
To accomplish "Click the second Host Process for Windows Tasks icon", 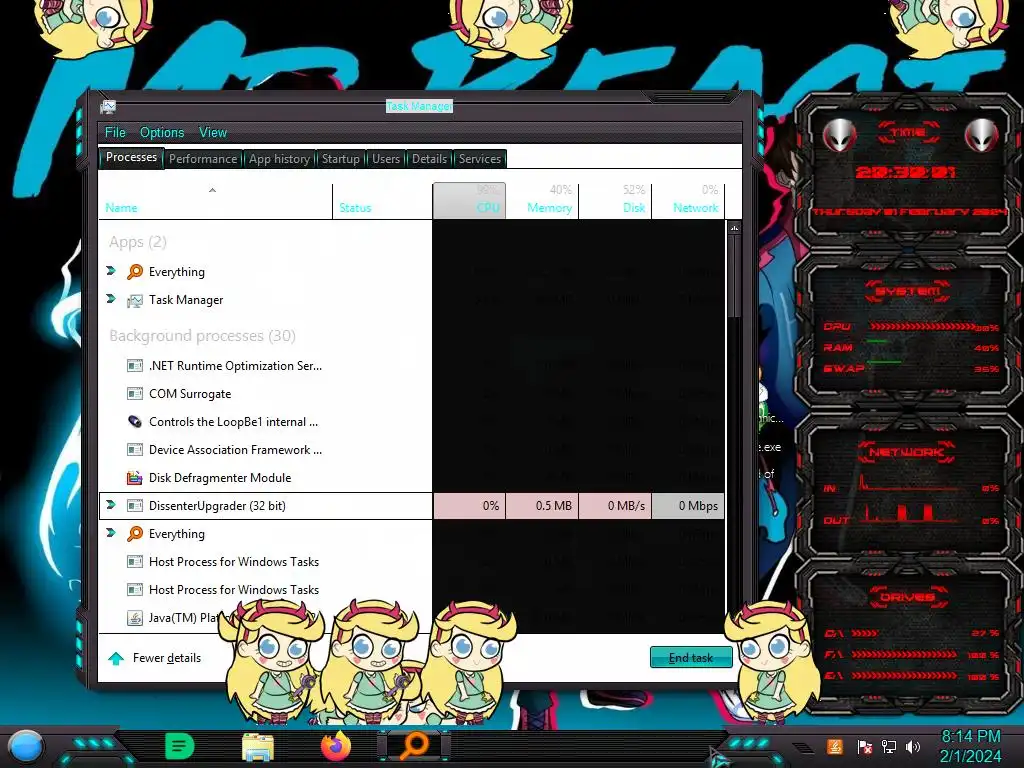I will [x=135, y=590].
